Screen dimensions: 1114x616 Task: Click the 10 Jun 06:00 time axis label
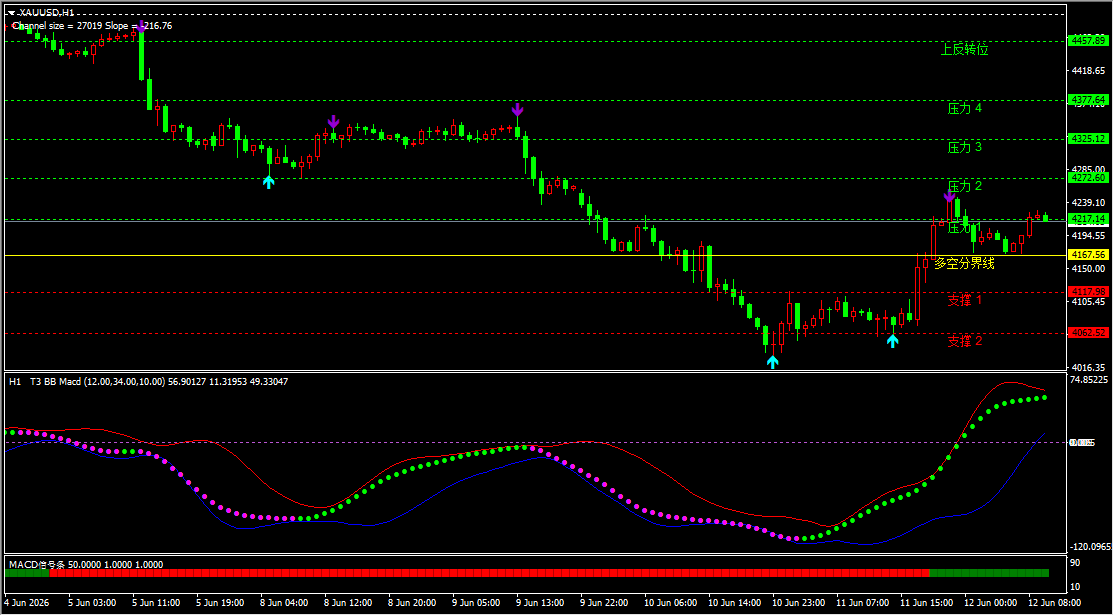click(x=672, y=603)
